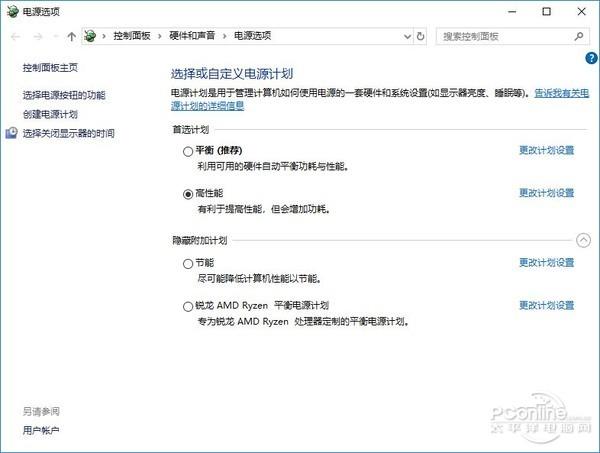Minimize the Power Options window
The image size is (600, 453).
click(512, 12)
